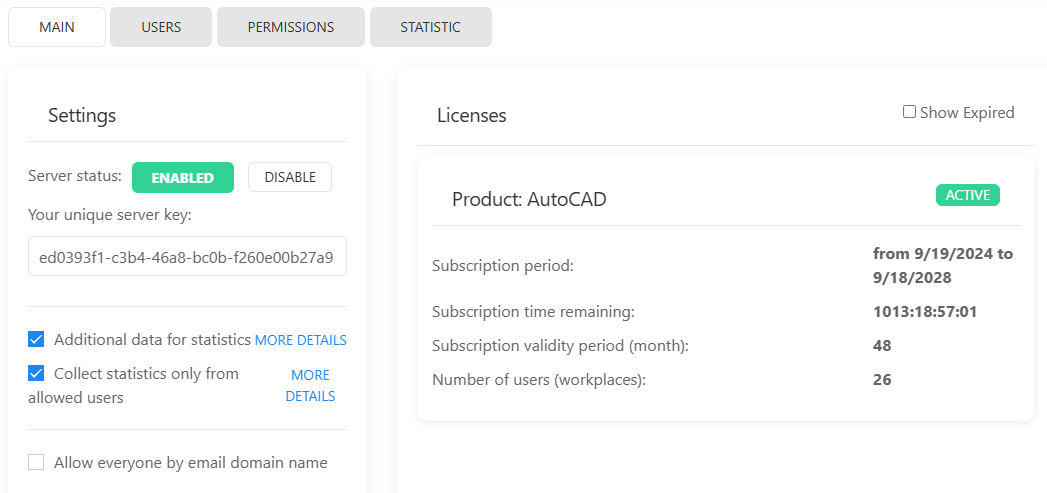The image size is (1047, 493).
Task: Check the Show Expired checkbox
Action: click(x=909, y=112)
